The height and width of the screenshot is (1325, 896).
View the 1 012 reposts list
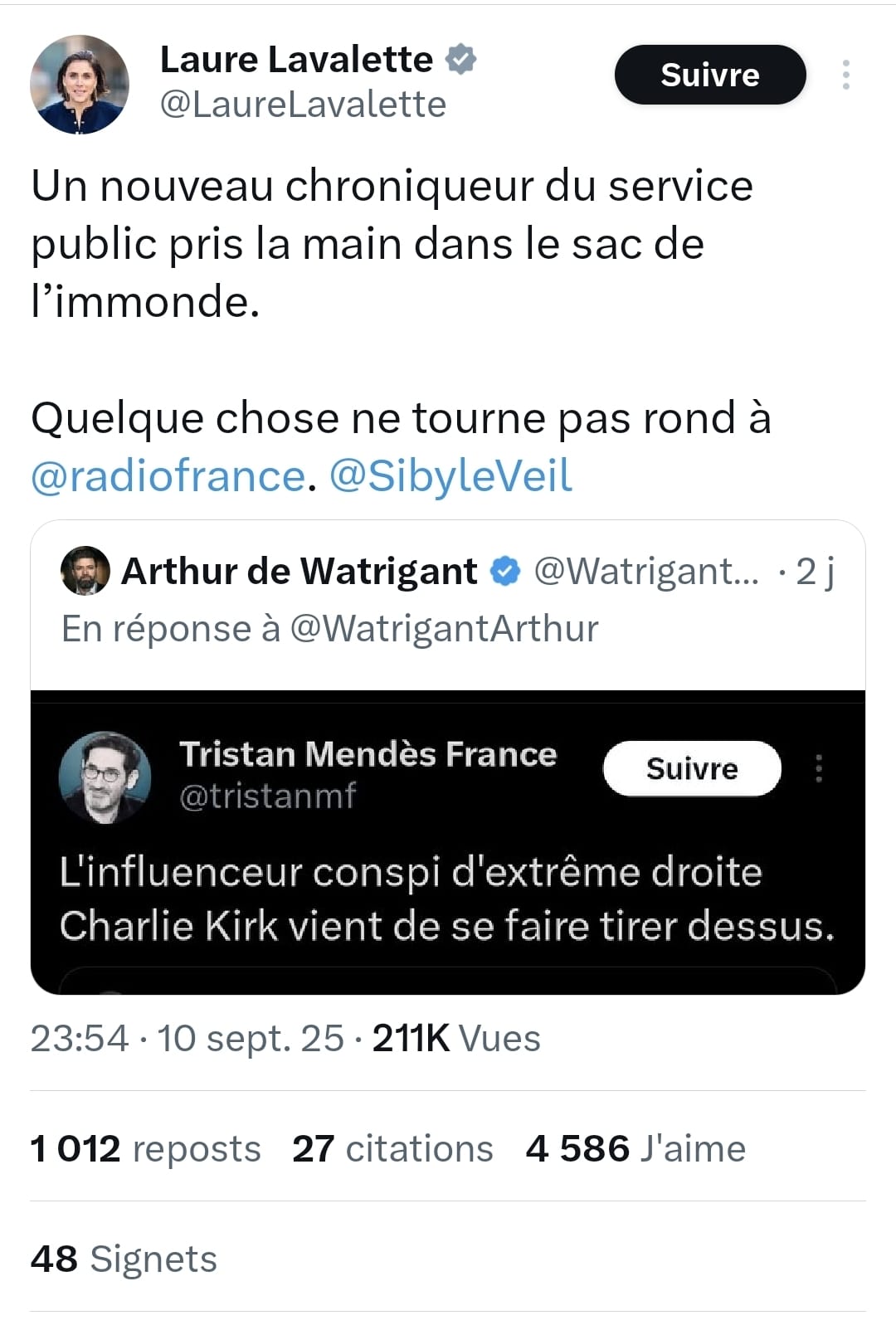(x=145, y=1149)
